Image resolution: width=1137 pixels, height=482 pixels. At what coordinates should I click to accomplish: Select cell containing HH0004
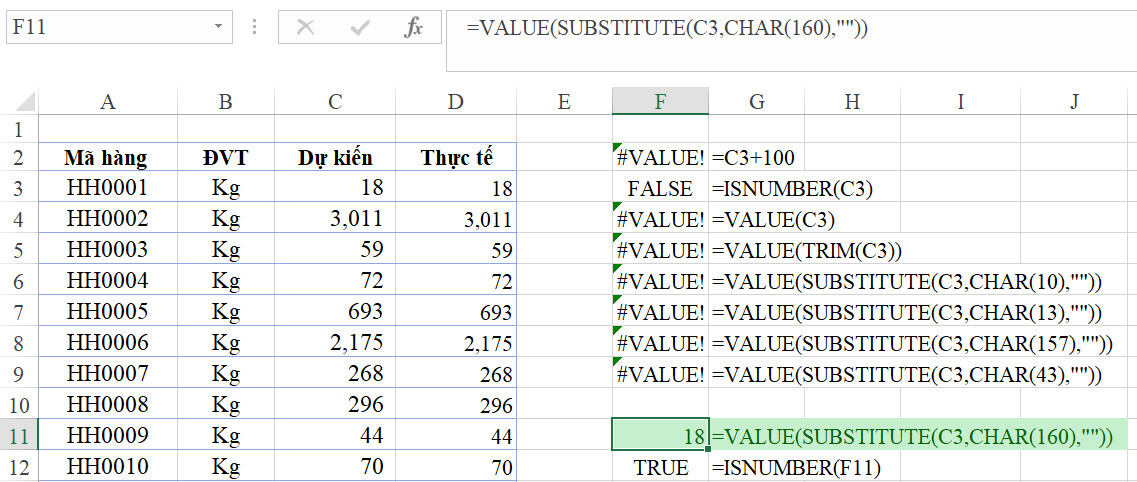pos(107,281)
